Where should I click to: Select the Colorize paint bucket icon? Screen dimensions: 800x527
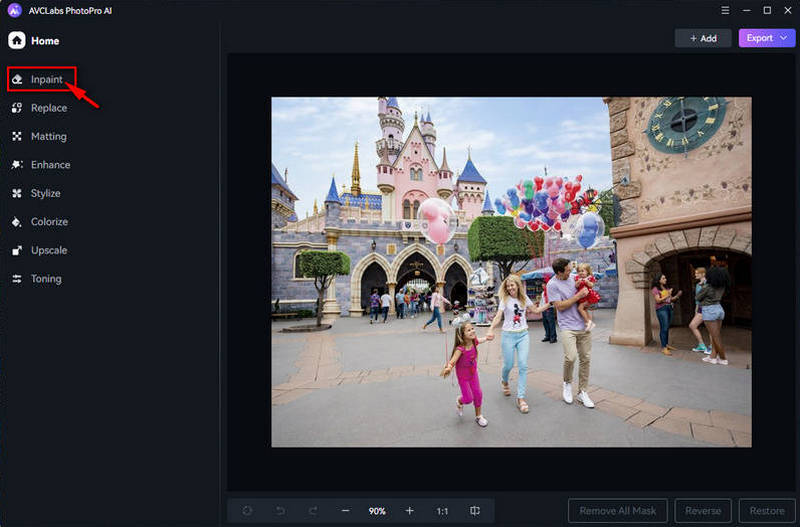click(x=17, y=222)
